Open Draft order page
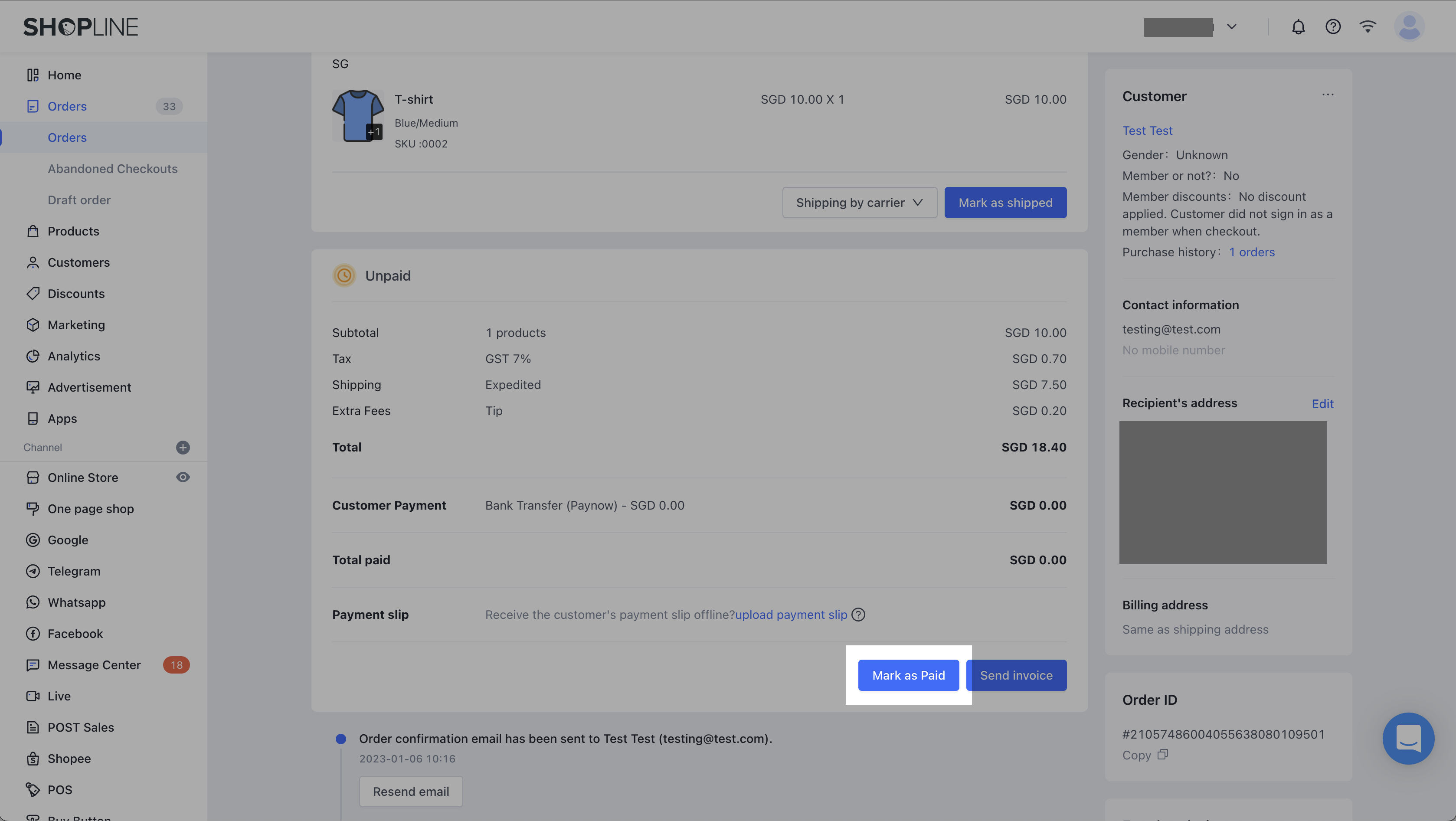 (79, 200)
